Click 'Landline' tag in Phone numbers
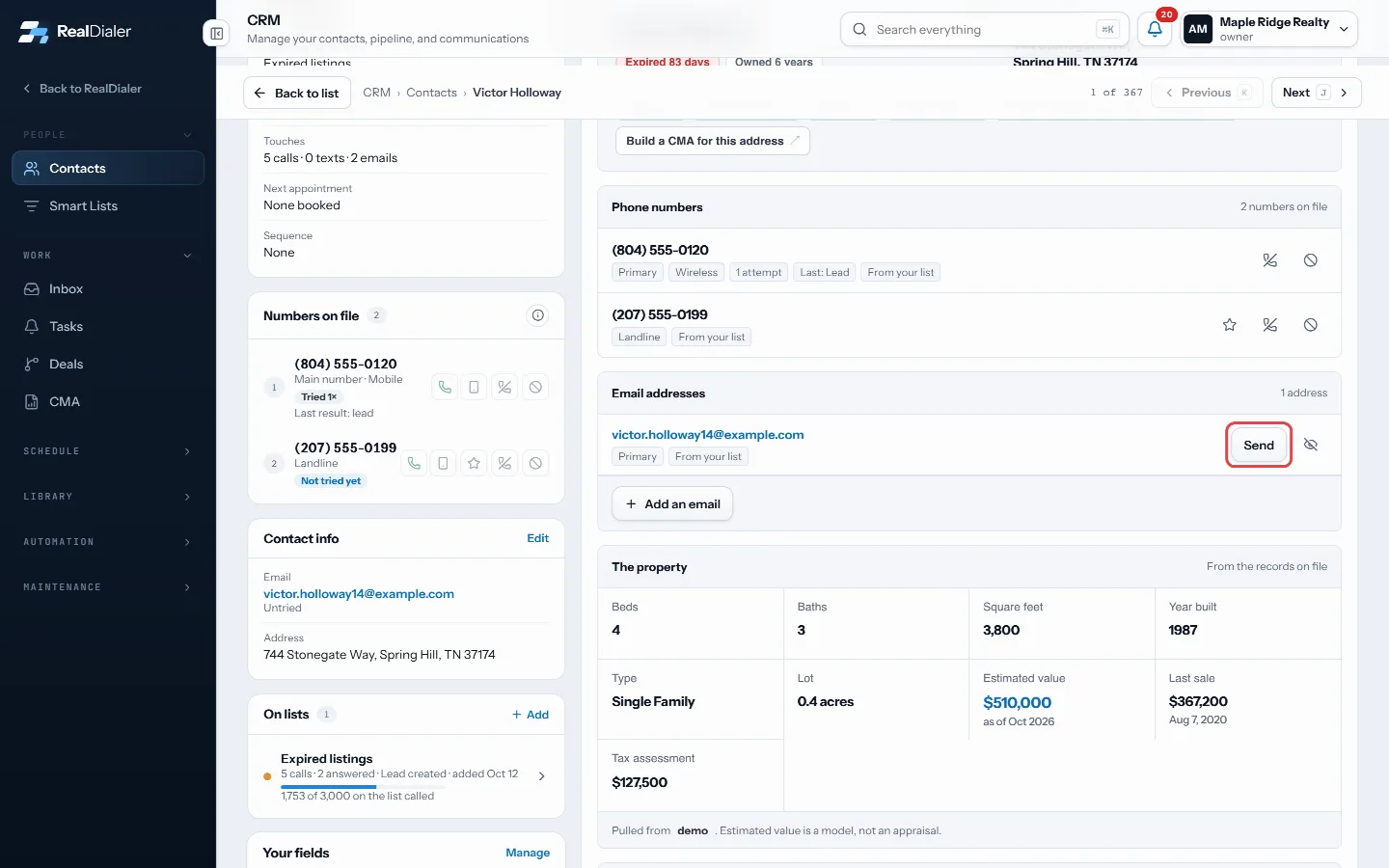Viewport: 1389px width, 868px height. tap(640, 338)
